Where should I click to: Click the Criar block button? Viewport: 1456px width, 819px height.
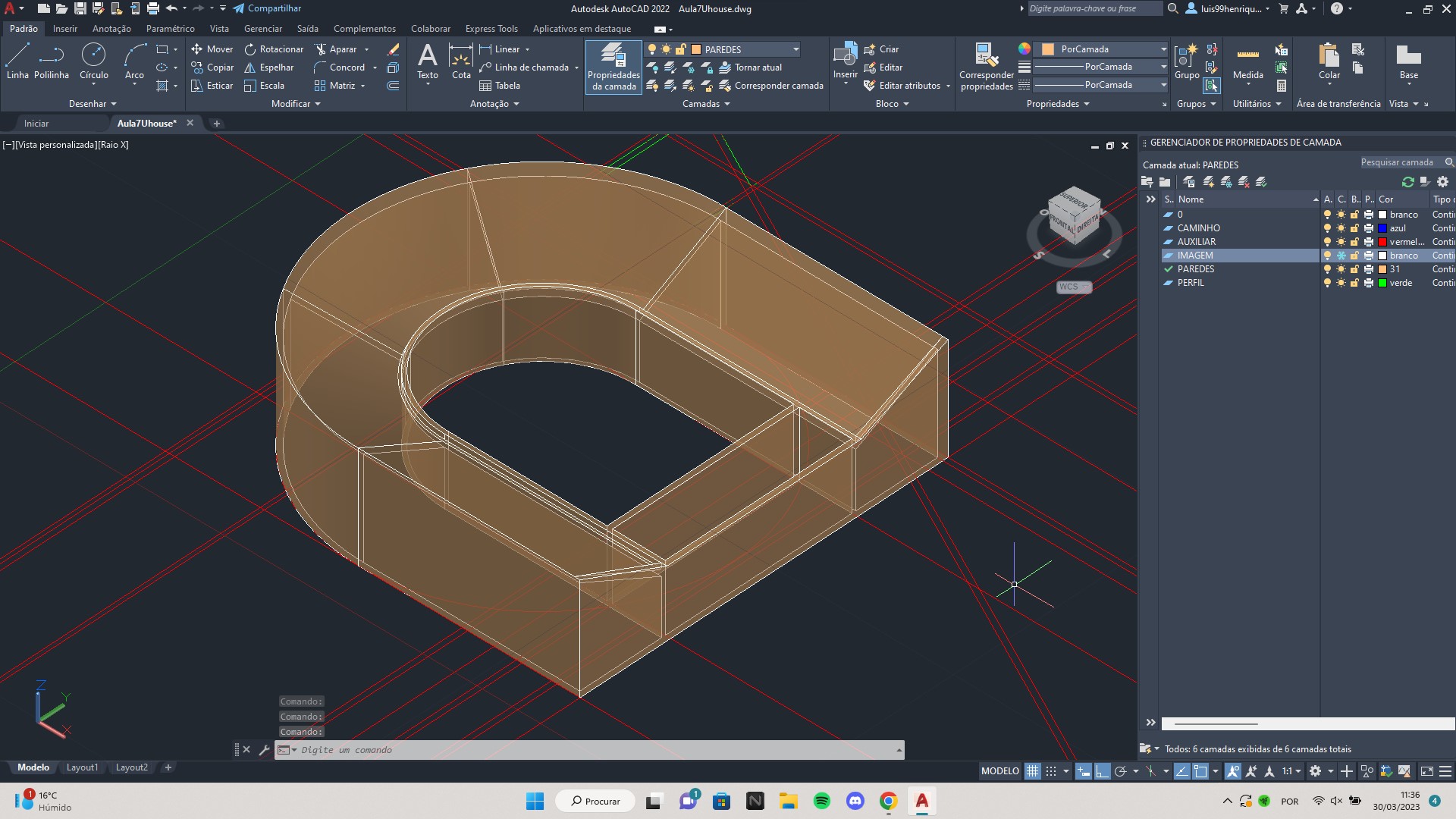tap(881, 49)
